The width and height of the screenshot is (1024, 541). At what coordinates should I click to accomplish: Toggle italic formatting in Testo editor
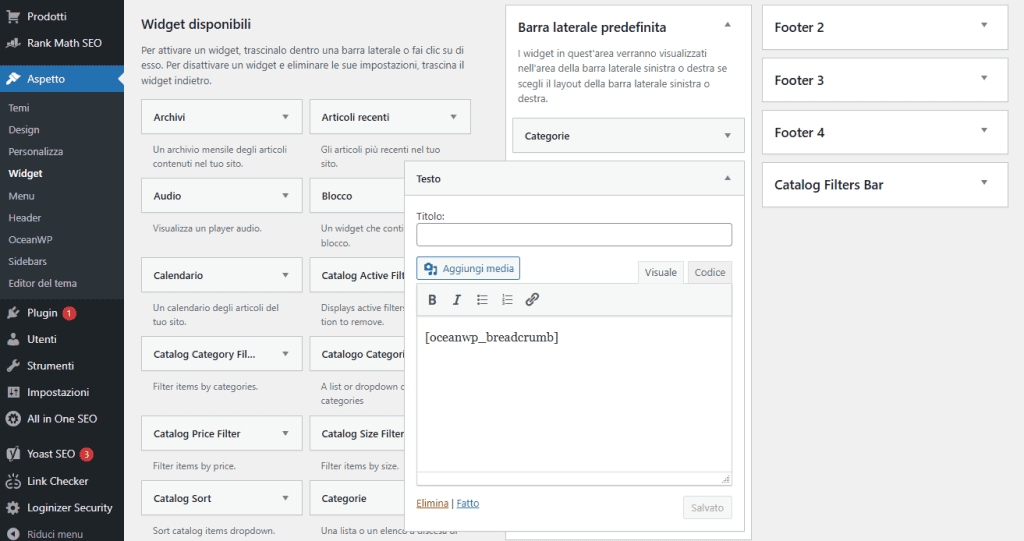tap(456, 299)
